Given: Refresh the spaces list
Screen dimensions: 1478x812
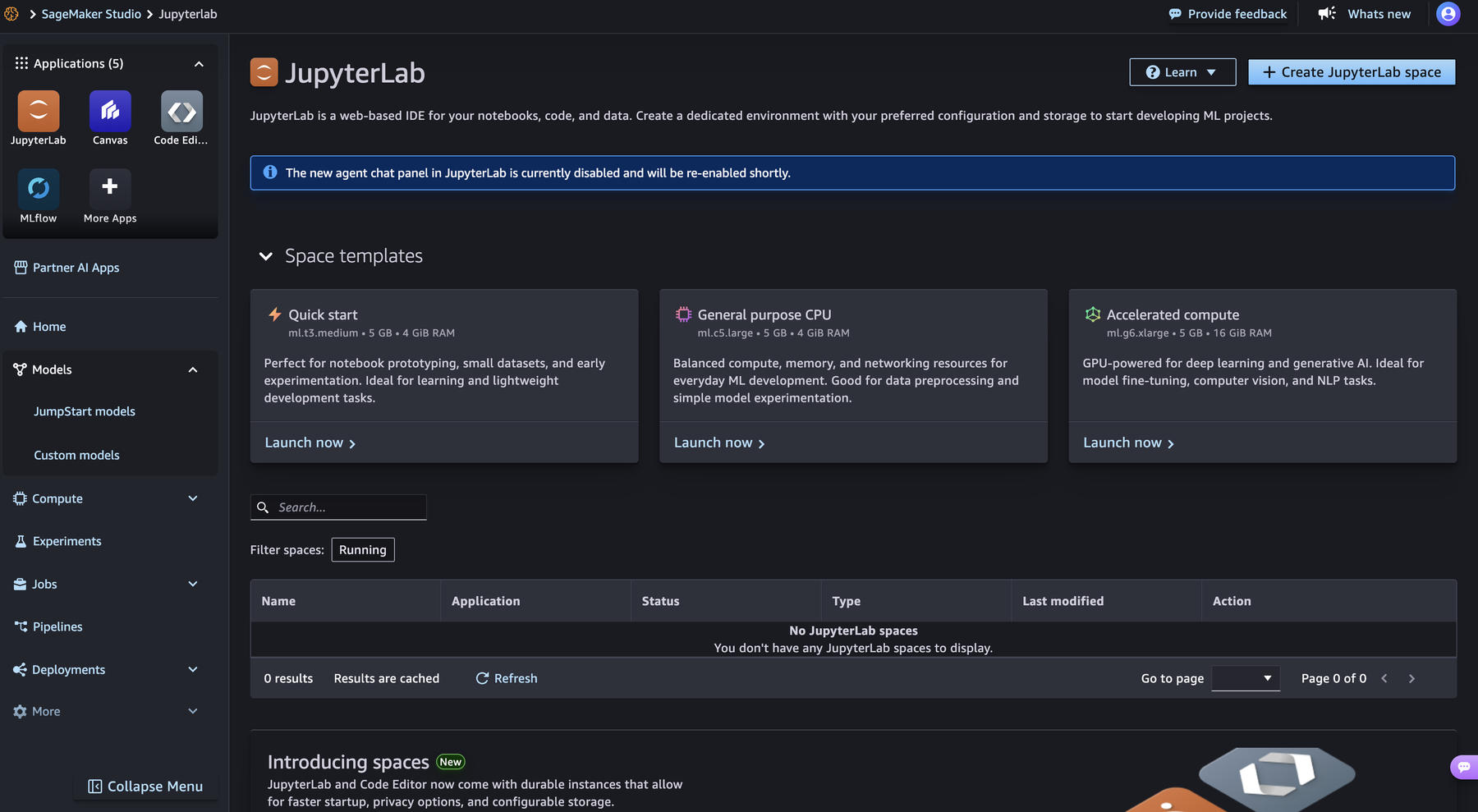Looking at the screenshot, I should coord(507,678).
